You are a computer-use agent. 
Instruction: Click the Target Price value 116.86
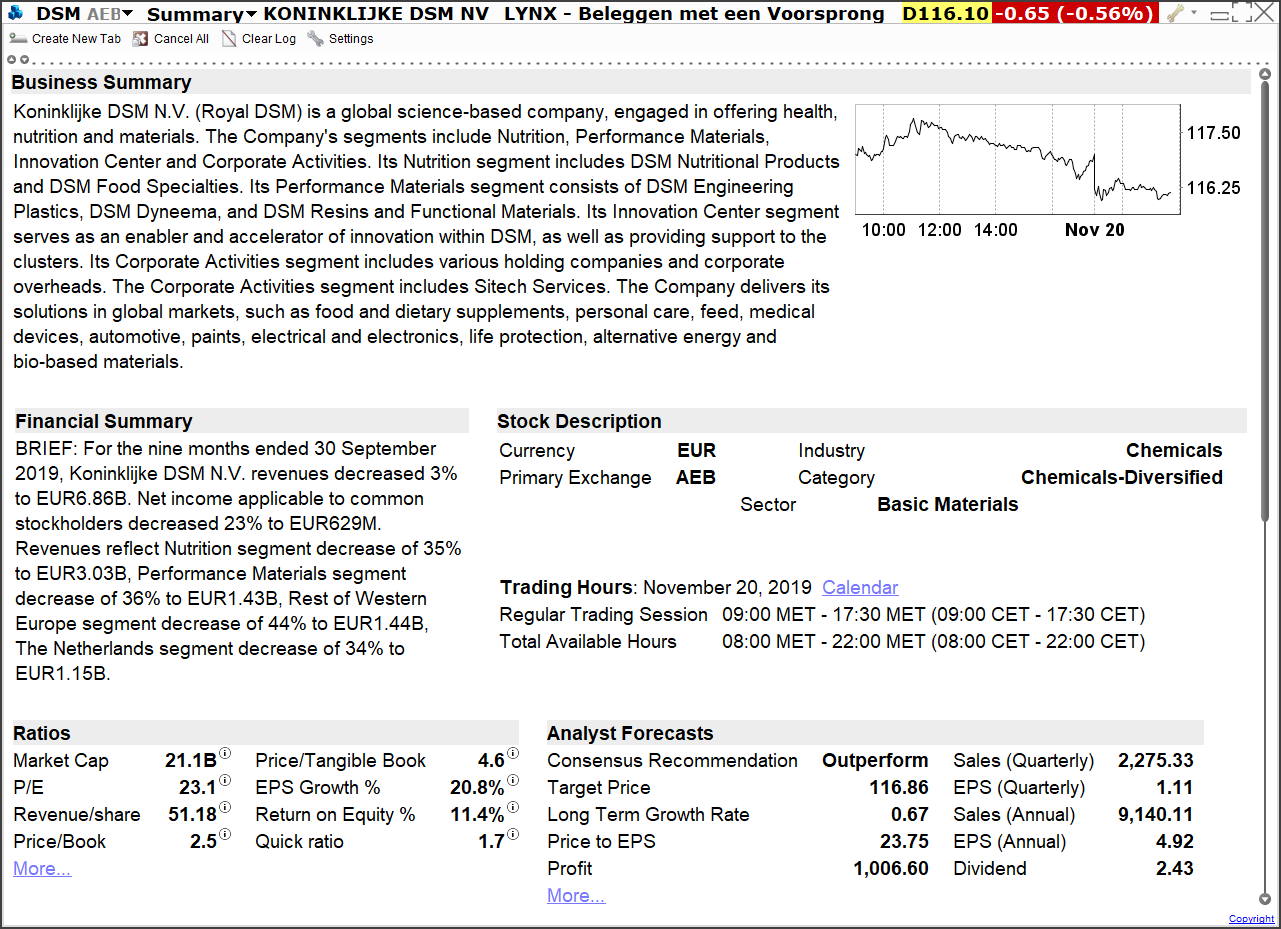(x=900, y=787)
